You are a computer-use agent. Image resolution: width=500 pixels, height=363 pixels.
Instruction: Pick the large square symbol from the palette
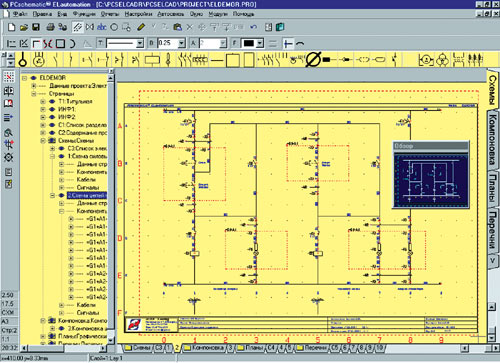click(233, 61)
